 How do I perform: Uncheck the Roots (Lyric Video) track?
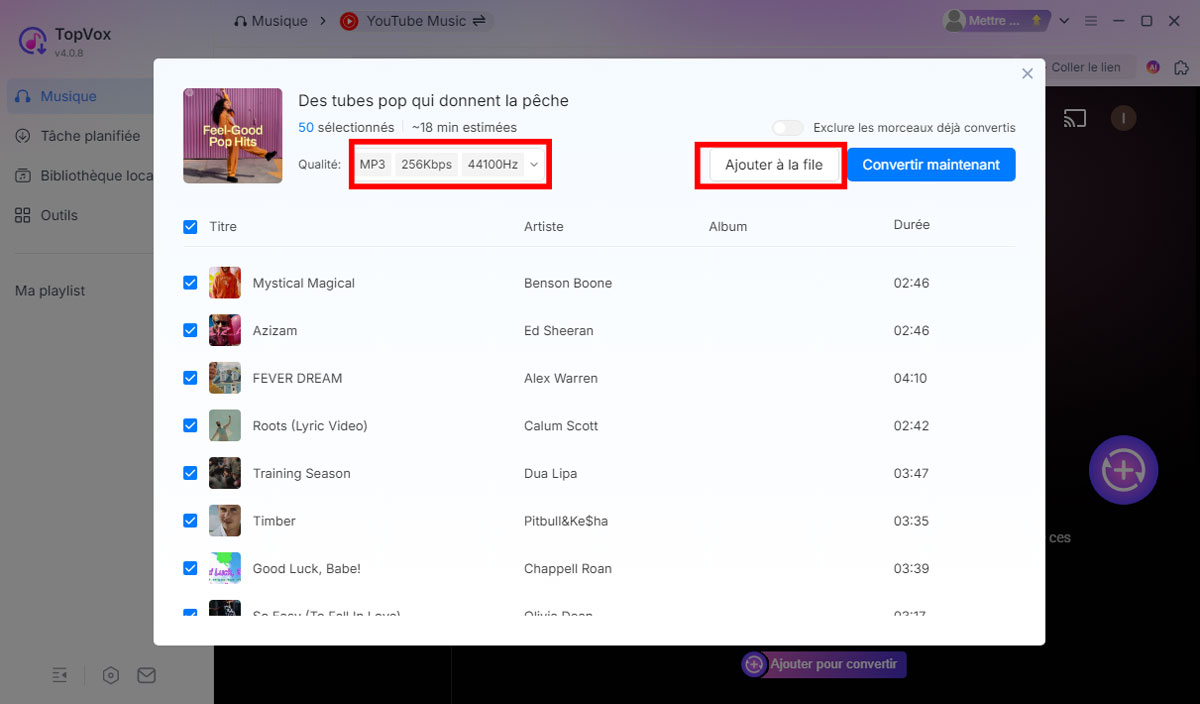click(190, 425)
